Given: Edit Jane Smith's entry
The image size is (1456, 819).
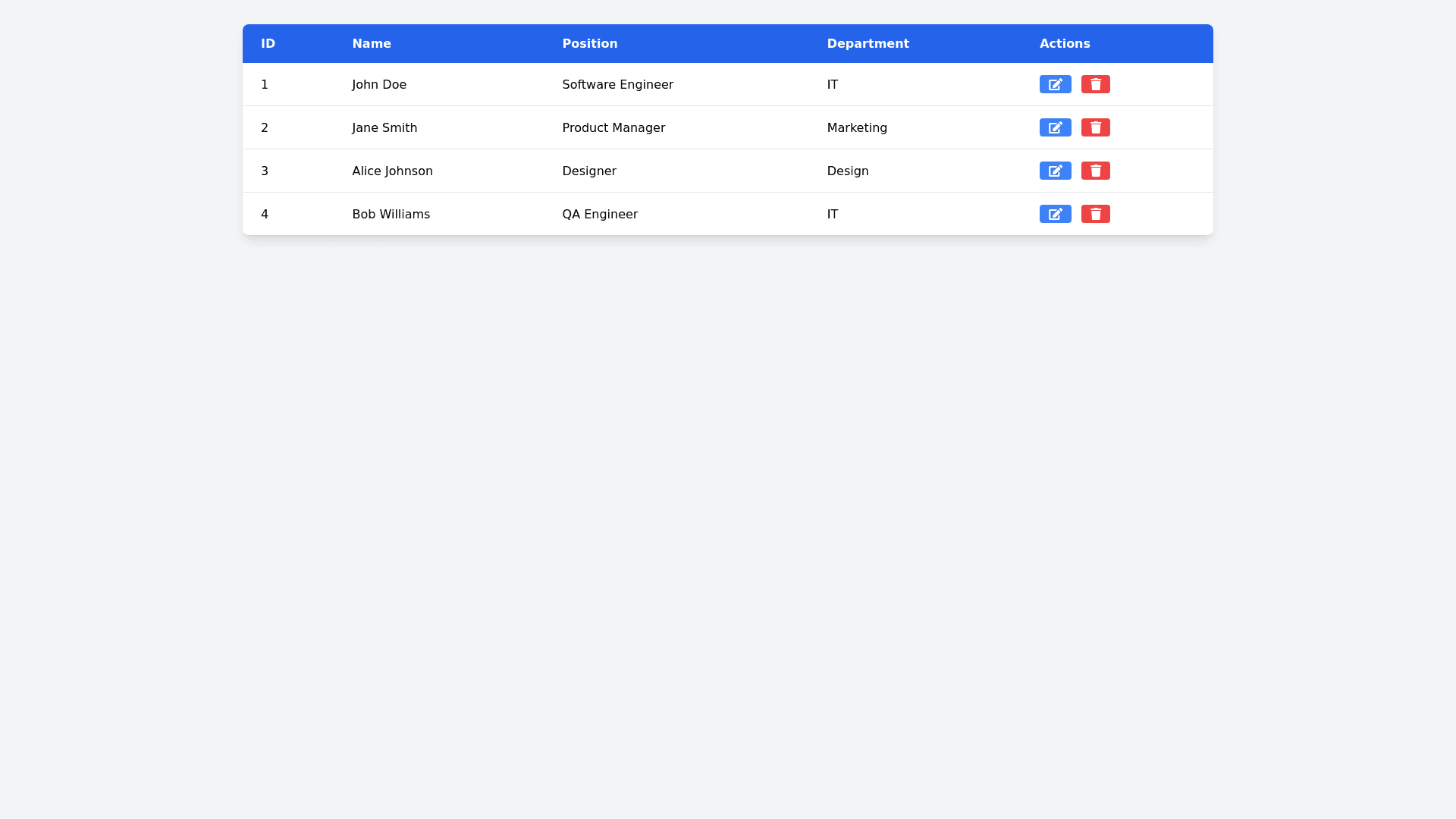Looking at the screenshot, I should pyautogui.click(x=1055, y=127).
